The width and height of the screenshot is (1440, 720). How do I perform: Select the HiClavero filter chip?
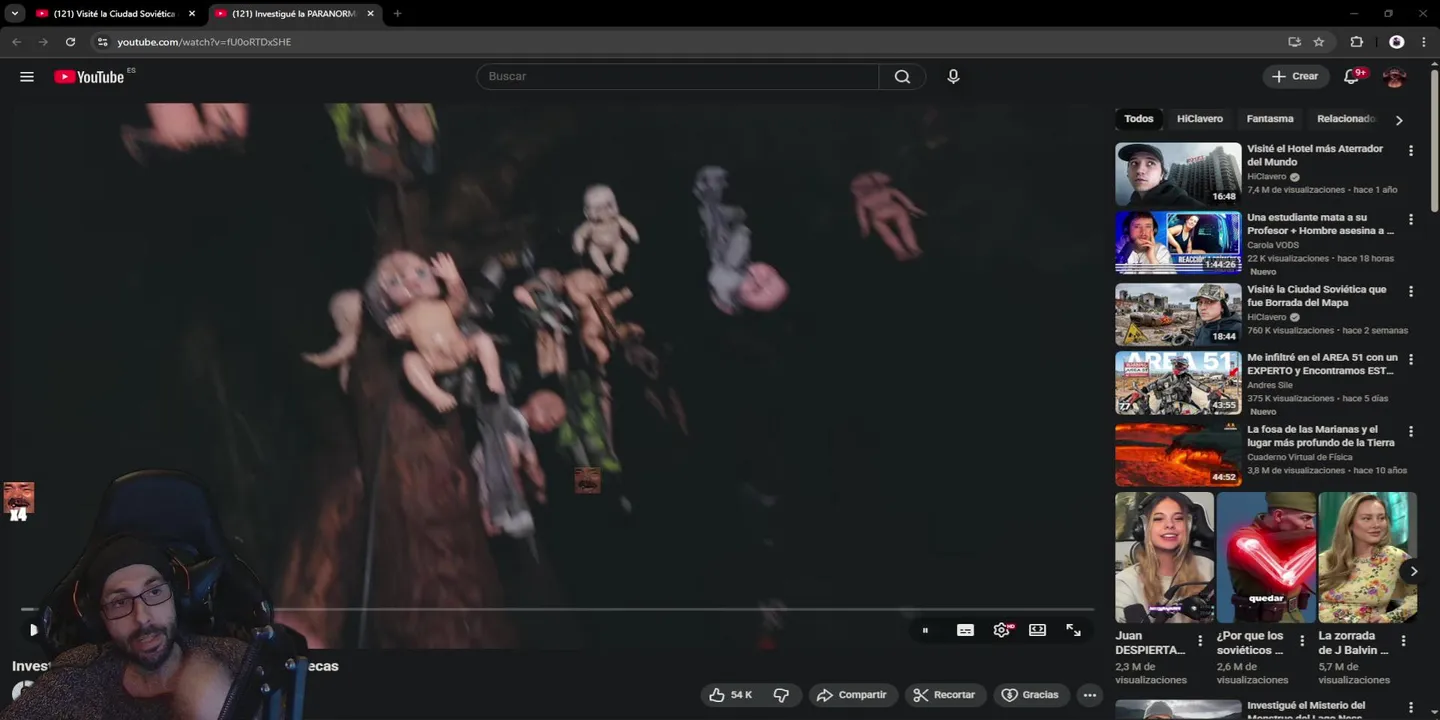(x=1200, y=119)
